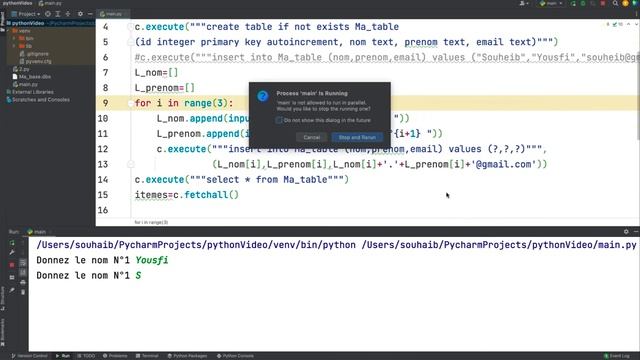Click Stop and Rerun in dialog
Viewport: 640px width, 360px height.
pyautogui.click(x=357, y=137)
